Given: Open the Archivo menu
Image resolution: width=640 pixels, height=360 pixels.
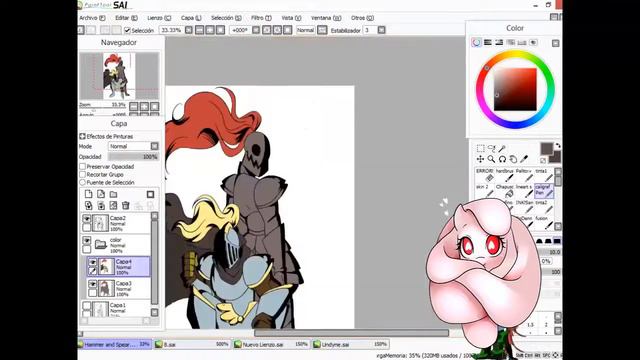Looking at the screenshot, I should click(92, 18).
